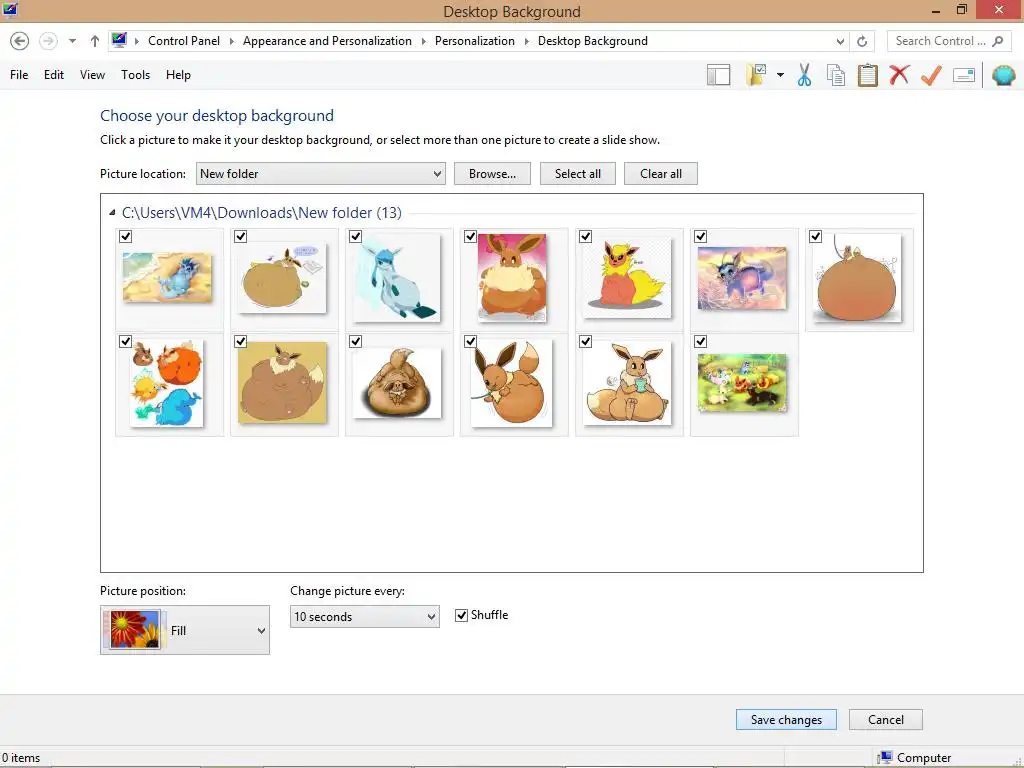
Task: Uncheck the pink background Eevee checkbox
Action: point(471,236)
